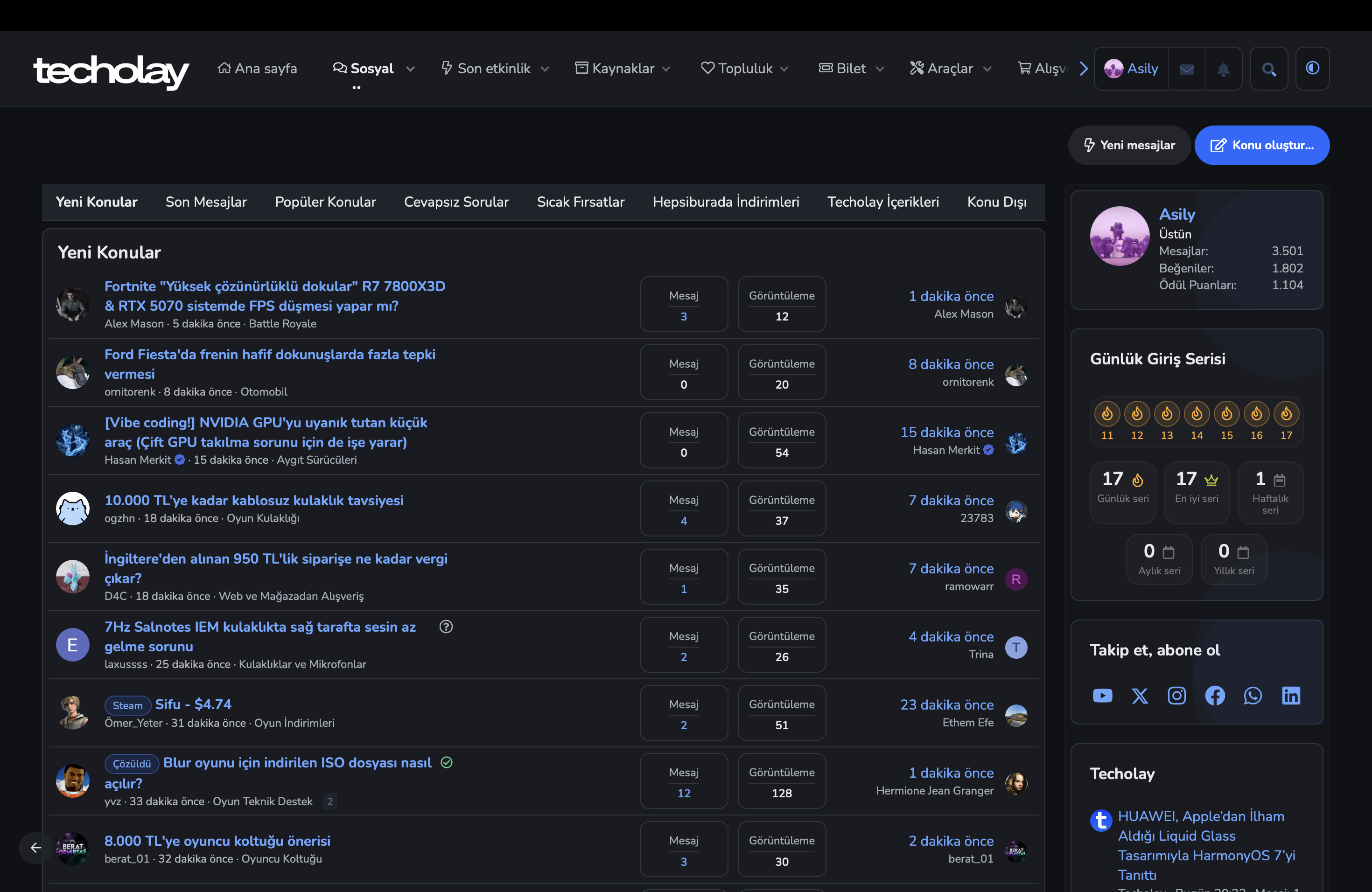The image size is (1372, 892).
Task: Open the Instagram social icon
Action: click(x=1176, y=696)
